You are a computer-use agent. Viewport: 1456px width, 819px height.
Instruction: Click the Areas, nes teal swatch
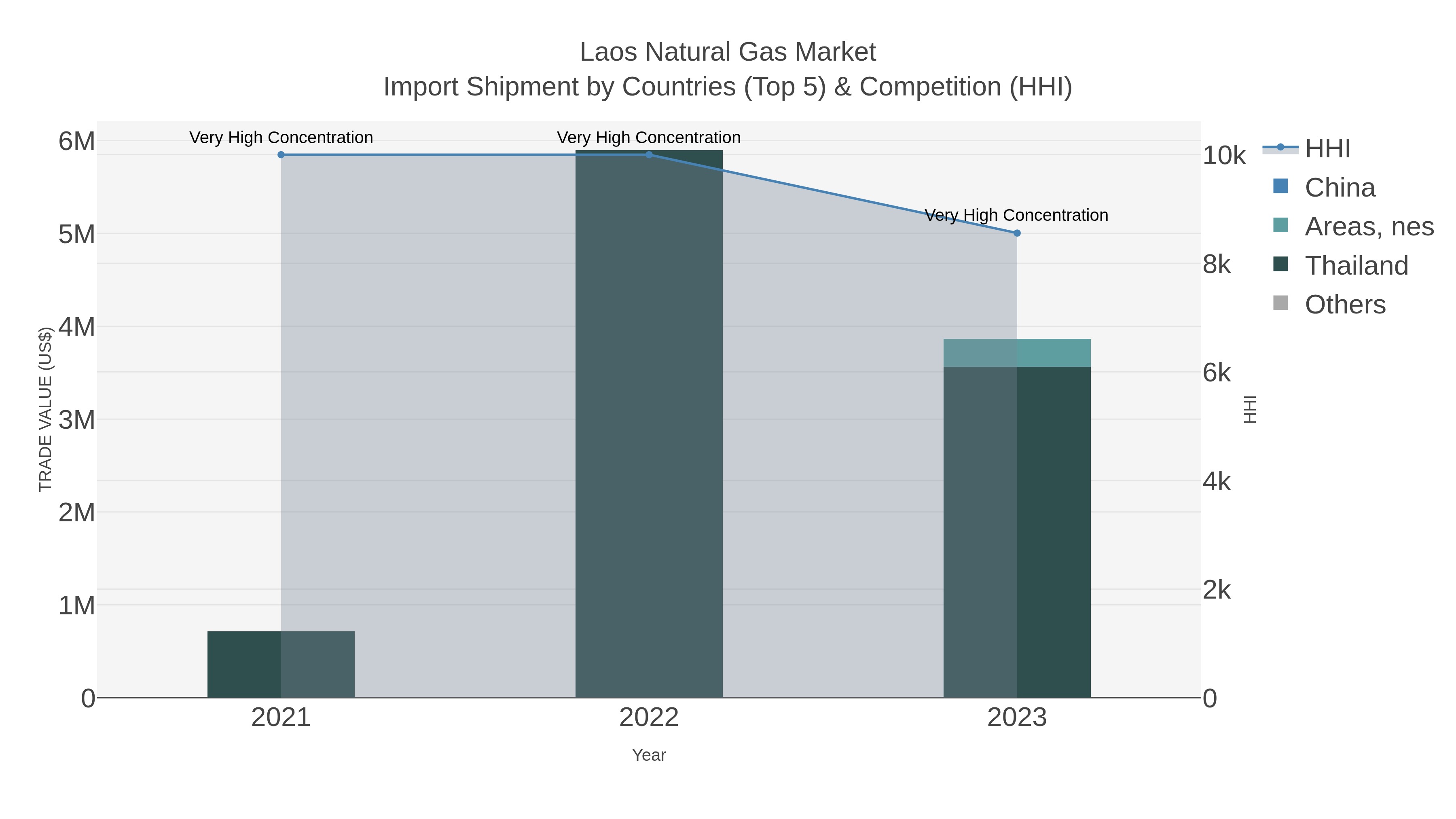(1280, 225)
